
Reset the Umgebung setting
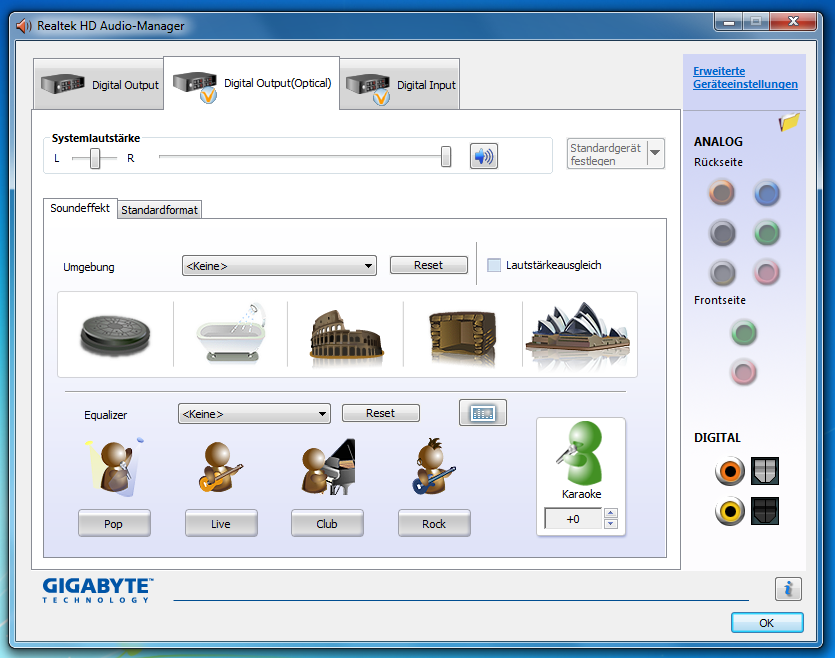[x=429, y=265]
